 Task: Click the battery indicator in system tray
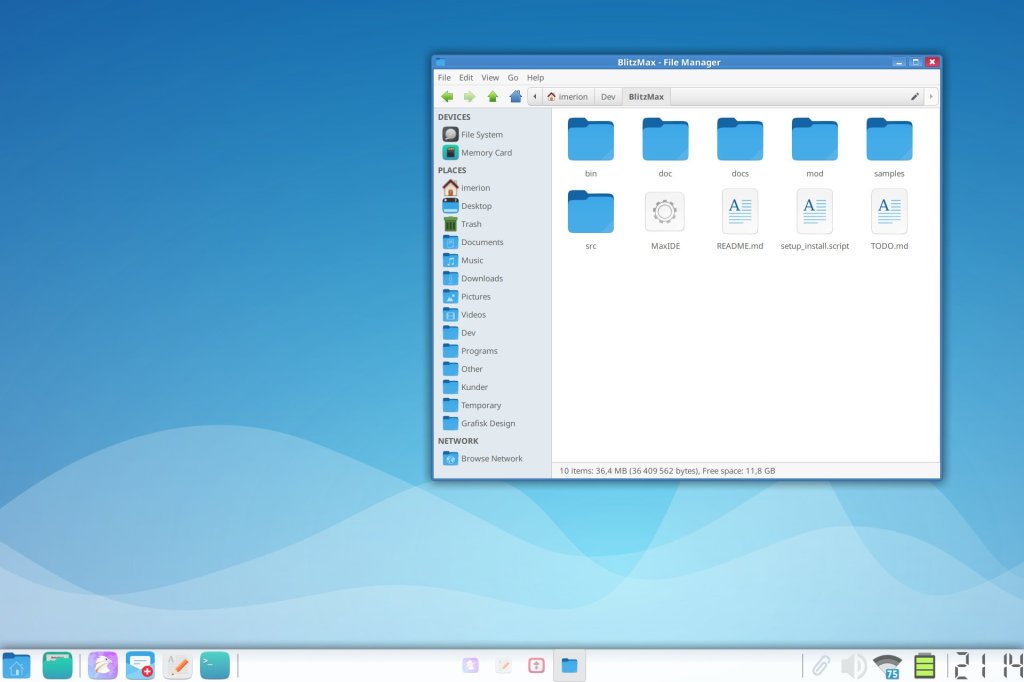[925, 666]
